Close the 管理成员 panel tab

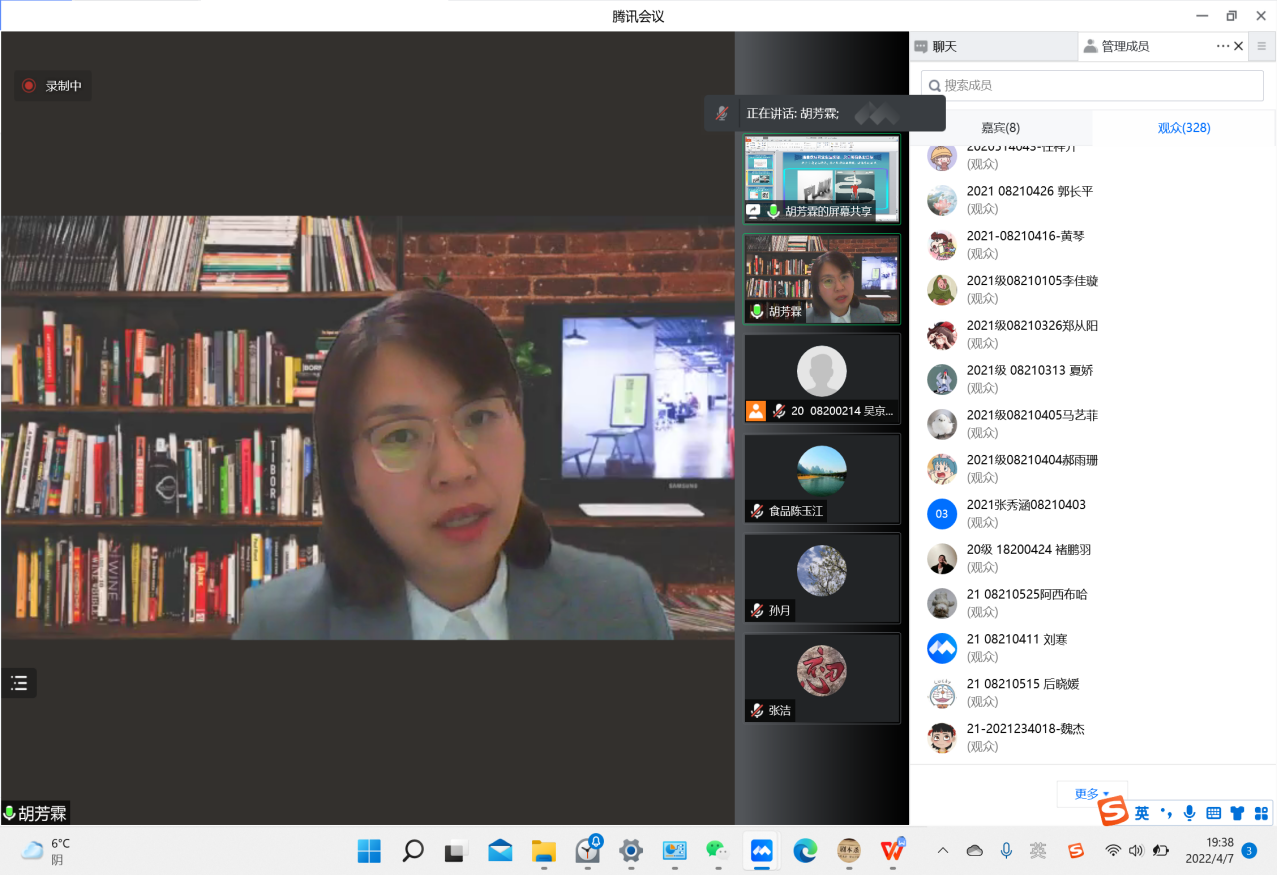pyautogui.click(x=1239, y=46)
